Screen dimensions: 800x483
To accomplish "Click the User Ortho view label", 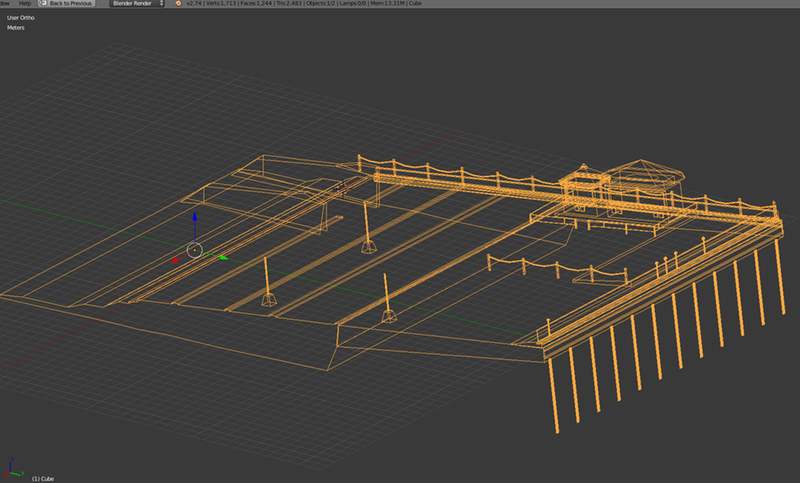I will tap(21, 17).
